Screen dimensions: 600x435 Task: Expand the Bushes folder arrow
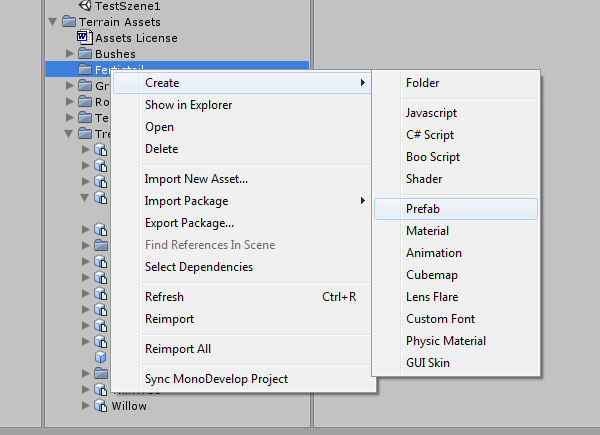pyautogui.click(x=69, y=54)
